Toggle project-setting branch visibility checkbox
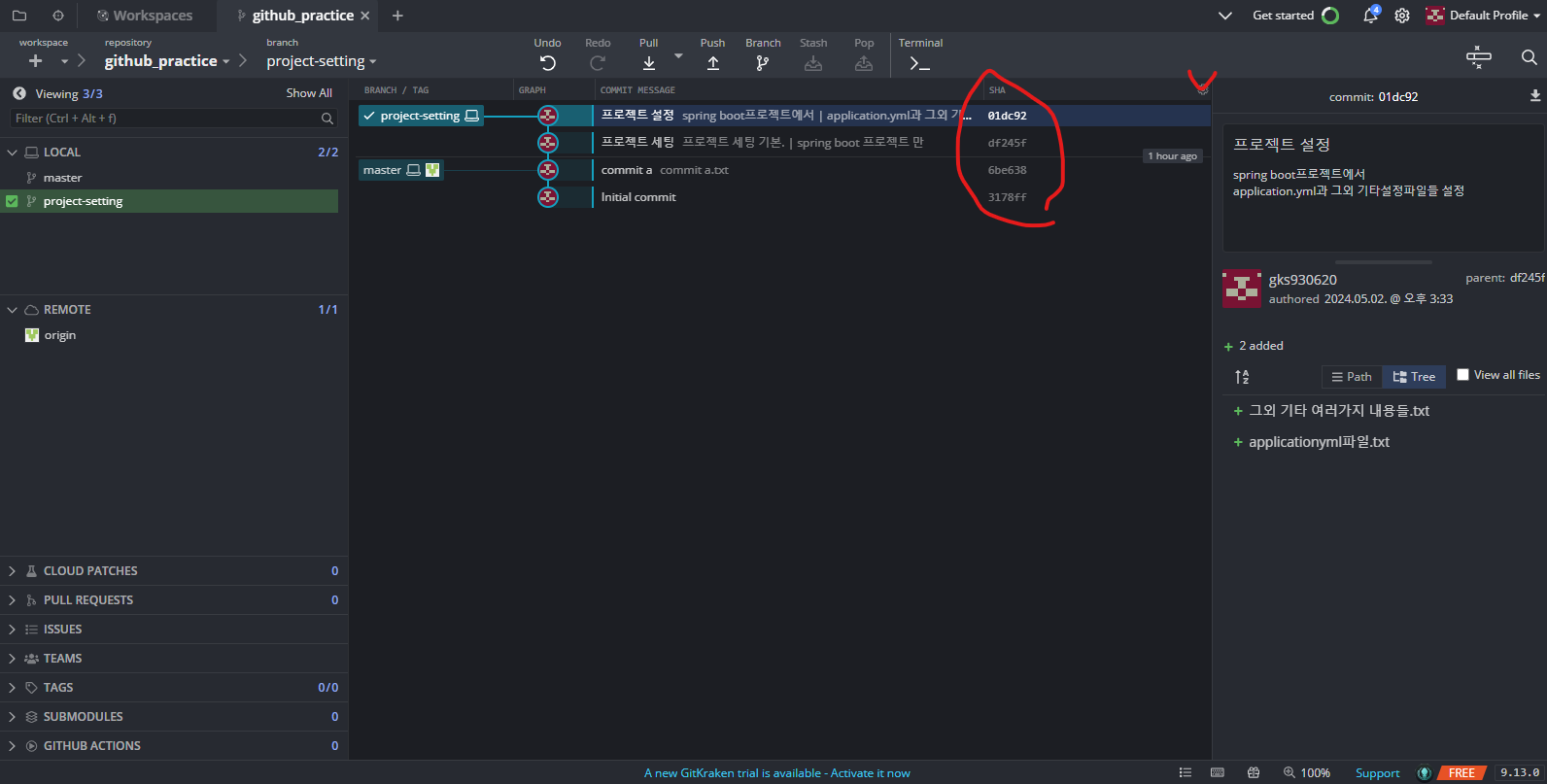 point(12,201)
